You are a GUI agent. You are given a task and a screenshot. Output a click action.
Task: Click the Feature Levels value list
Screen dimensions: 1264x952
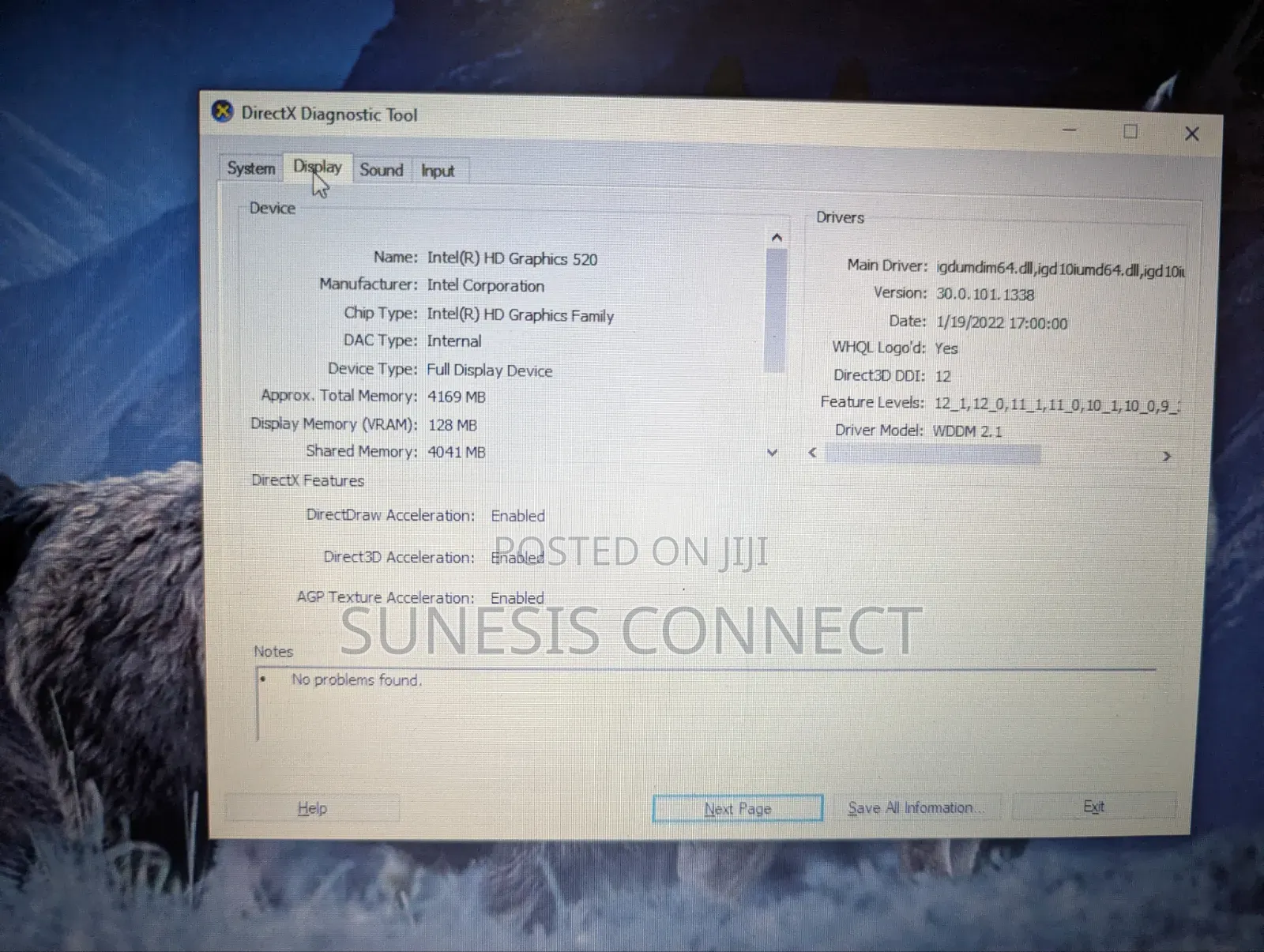tap(1057, 405)
